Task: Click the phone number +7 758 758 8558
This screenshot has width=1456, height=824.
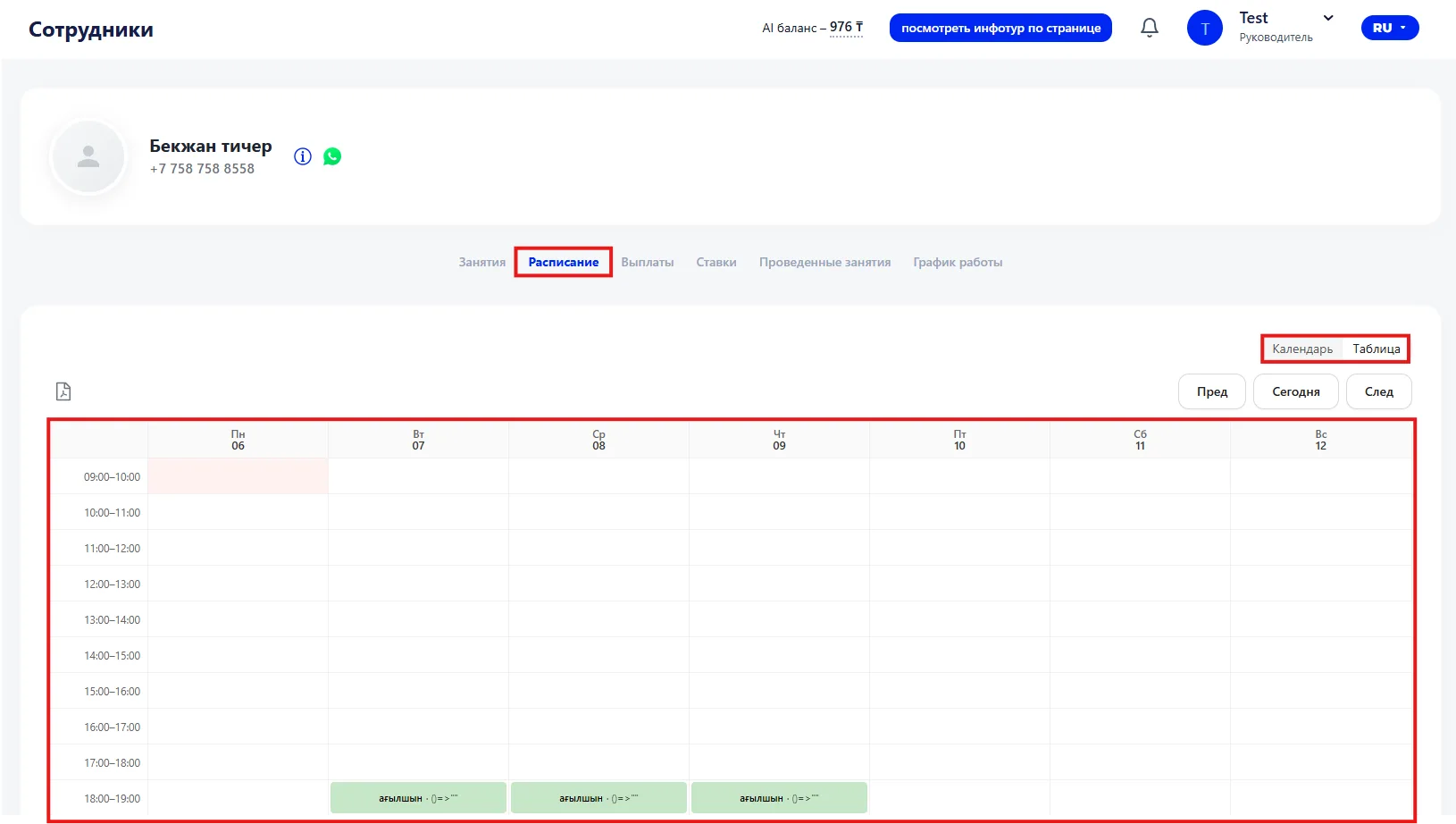Action: click(202, 168)
